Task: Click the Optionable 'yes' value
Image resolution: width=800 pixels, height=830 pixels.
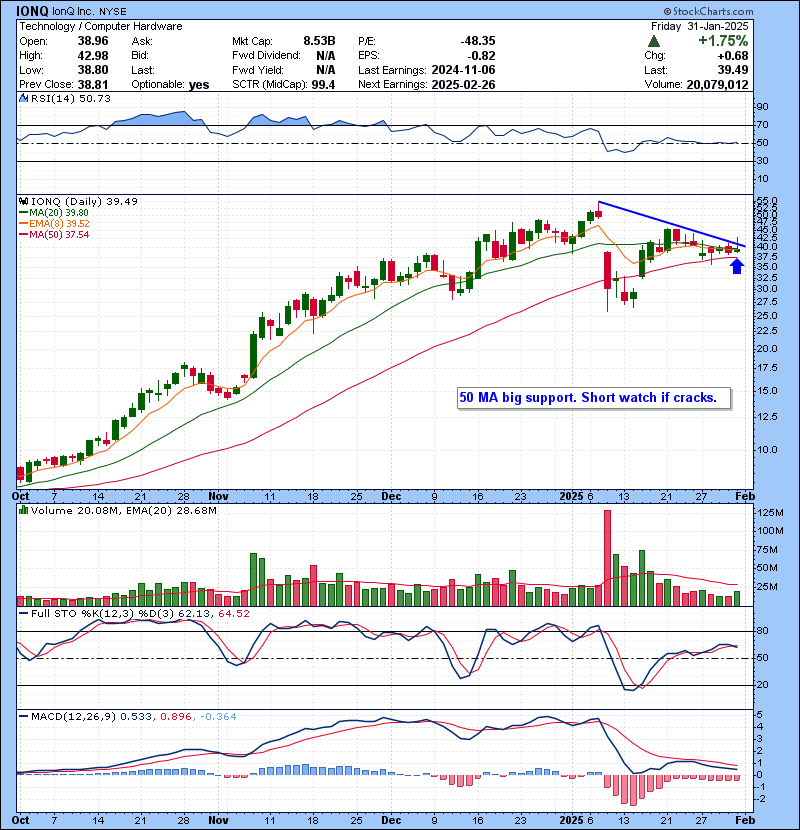Action: 199,85
